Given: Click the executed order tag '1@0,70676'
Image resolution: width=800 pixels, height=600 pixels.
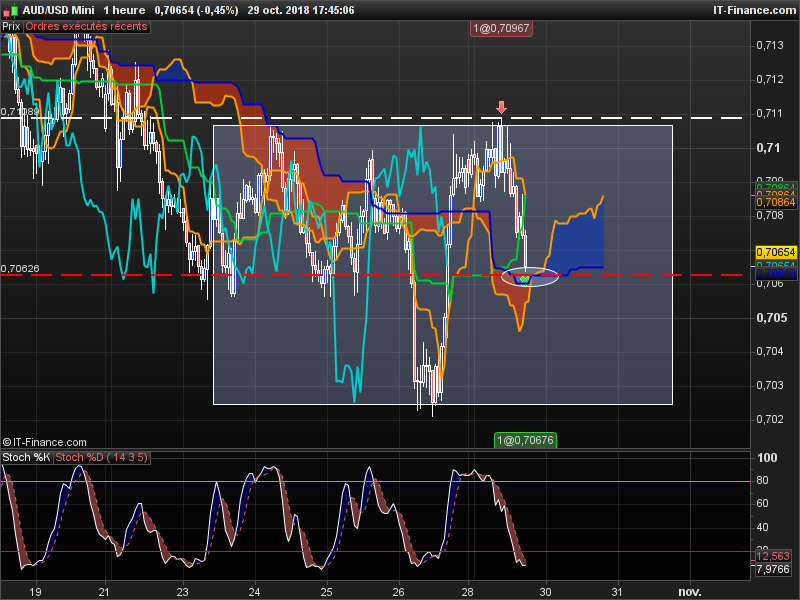Looking at the screenshot, I should [x=525, y=440].
